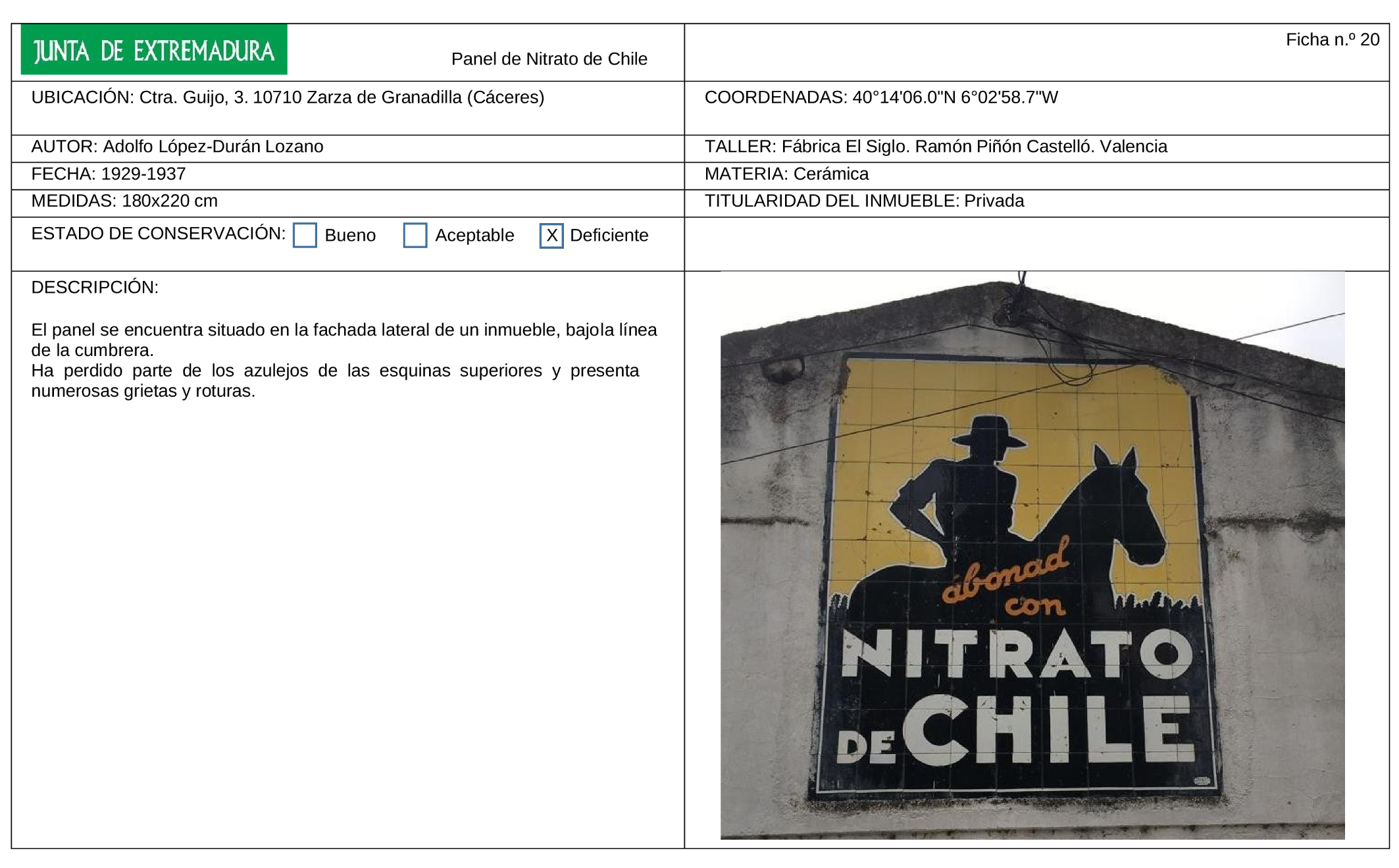Uncheck the Deficiente checkbox
Image resolution: width=1399 pixels, height=868 pixels.
click(x=551, y=236)
